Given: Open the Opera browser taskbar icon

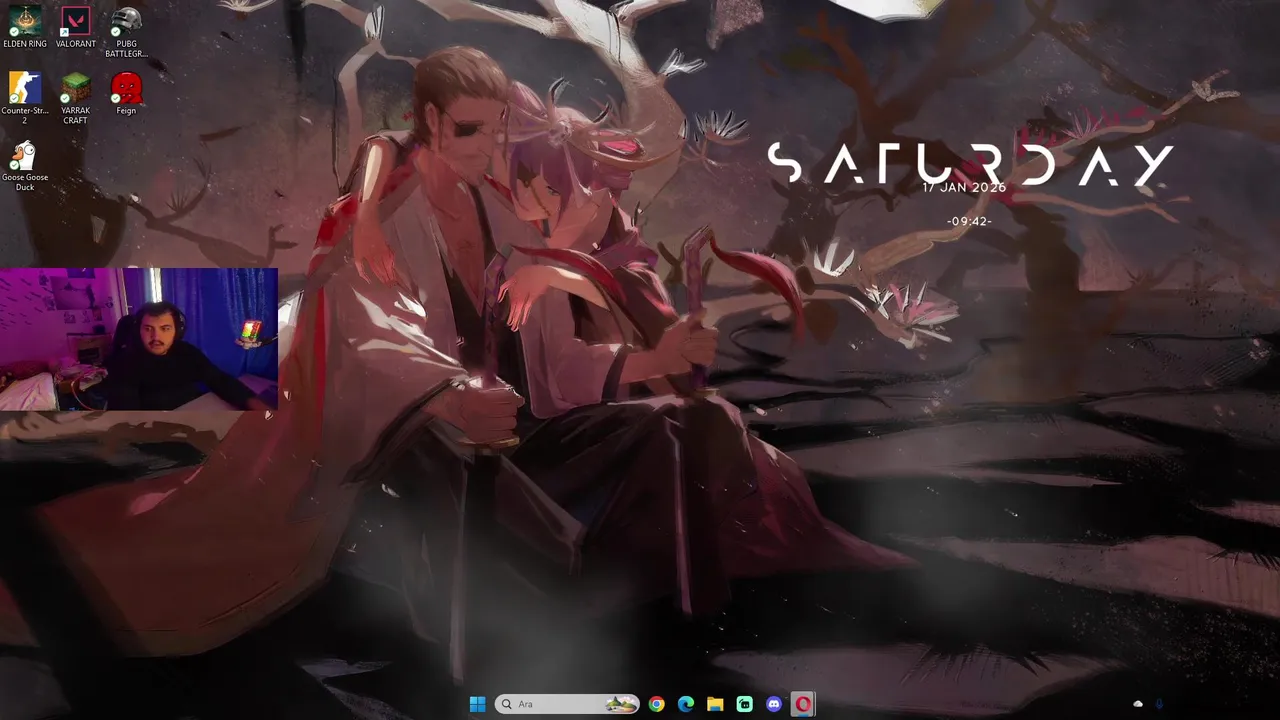Looking at the screenshot, I should coord(803,704).
